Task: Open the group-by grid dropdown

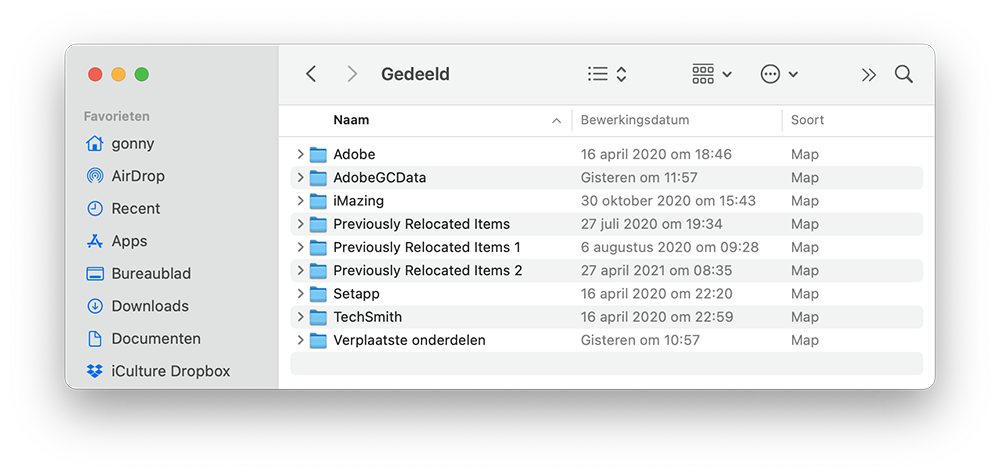Action: pyautogui.click(x=712, y=74)
